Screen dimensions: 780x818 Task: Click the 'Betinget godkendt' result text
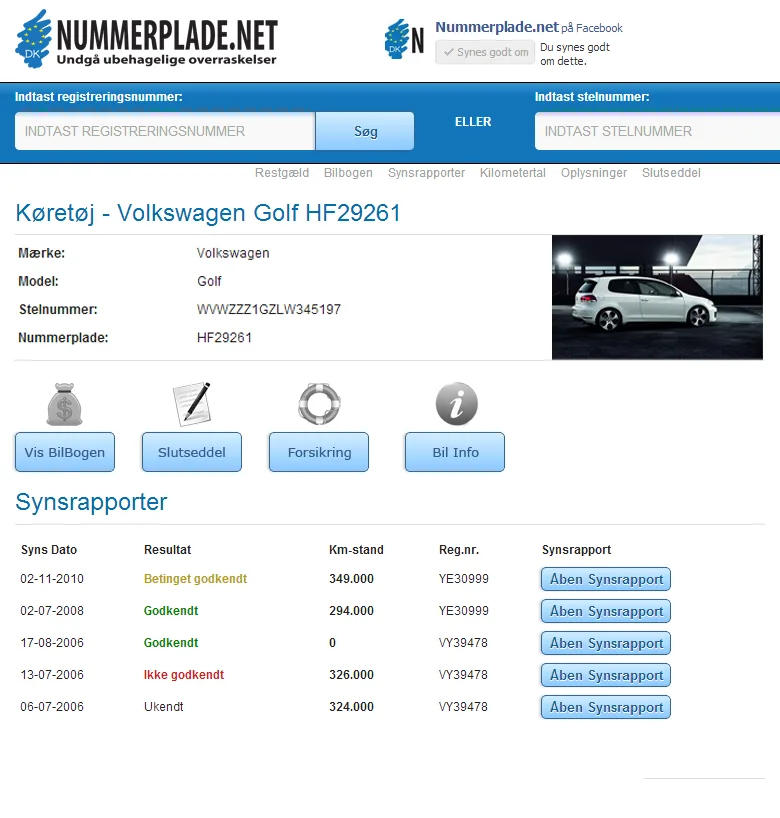coord(195,579)
